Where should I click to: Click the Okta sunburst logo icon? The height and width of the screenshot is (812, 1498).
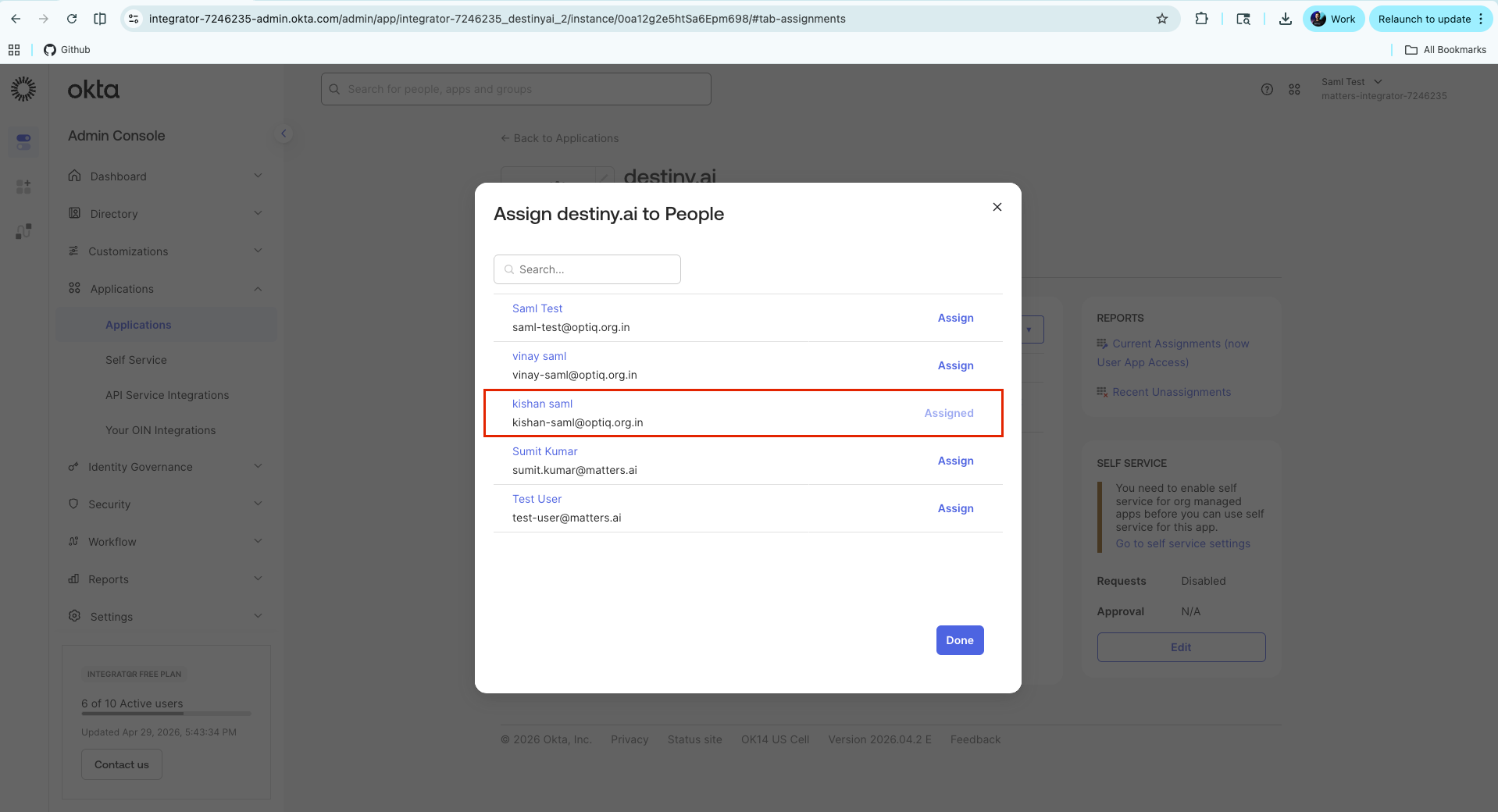click(x=23, y=89)
